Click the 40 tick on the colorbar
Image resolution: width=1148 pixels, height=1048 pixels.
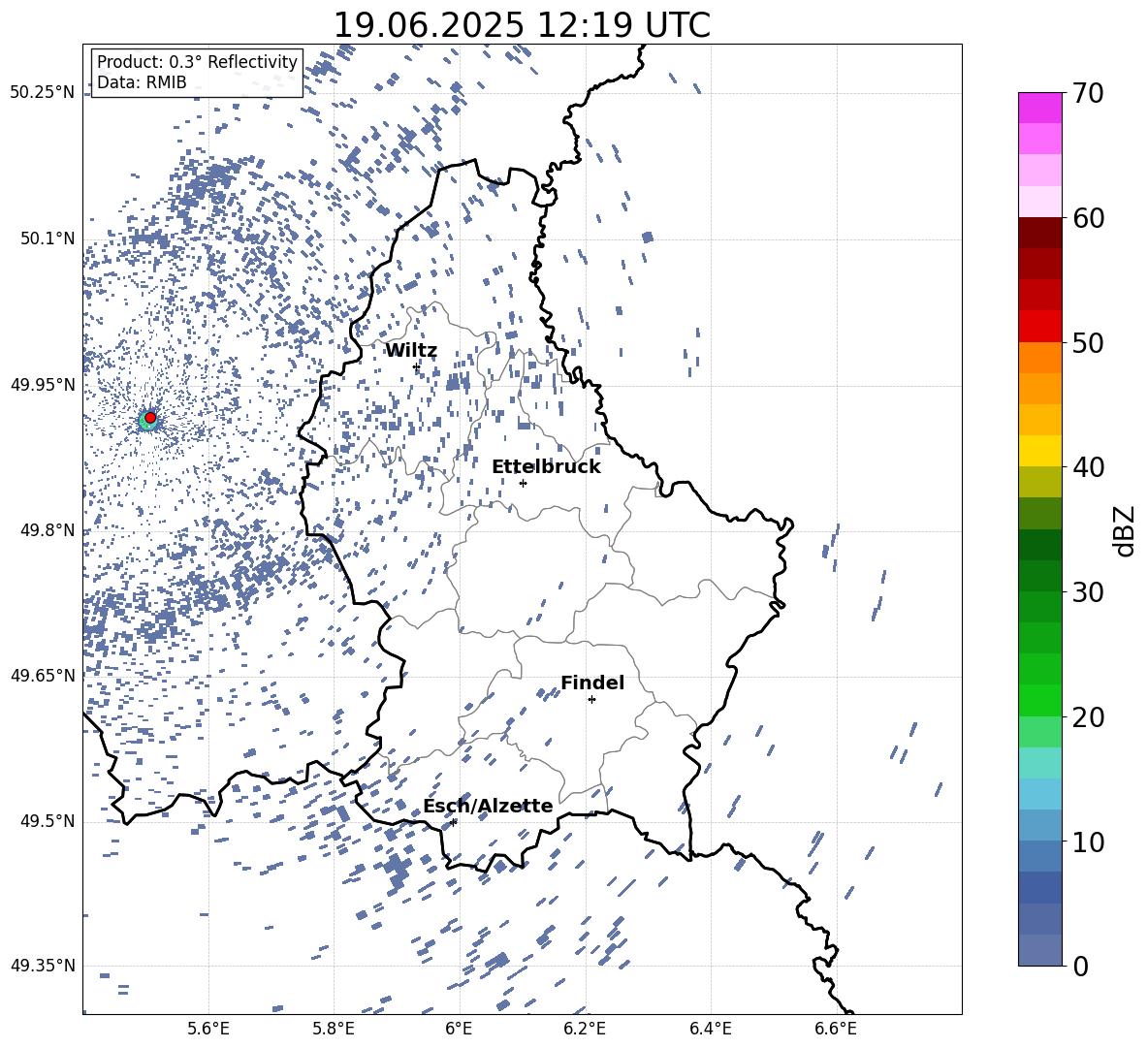(1087, 467)
